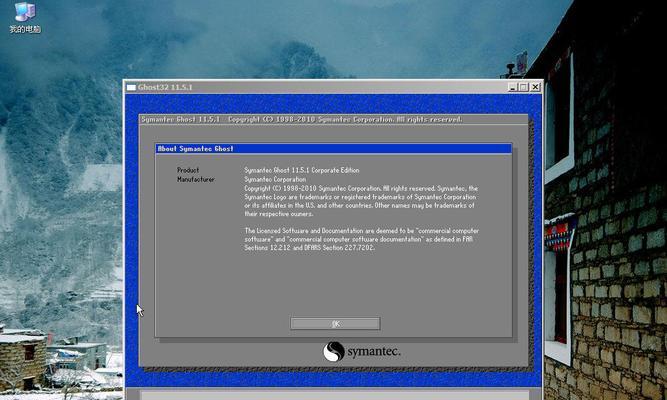Close the Ghost32 11.5.1 window
Screen dimensions: 667x400
(535, 87)
